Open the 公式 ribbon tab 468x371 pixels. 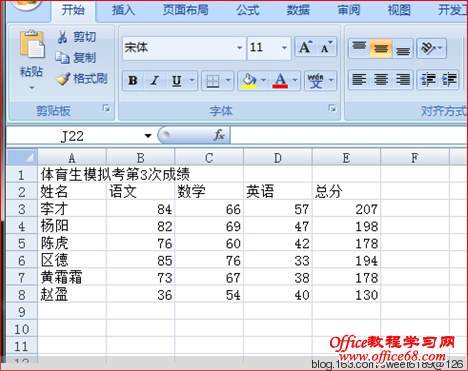click(x=248, y=10)
